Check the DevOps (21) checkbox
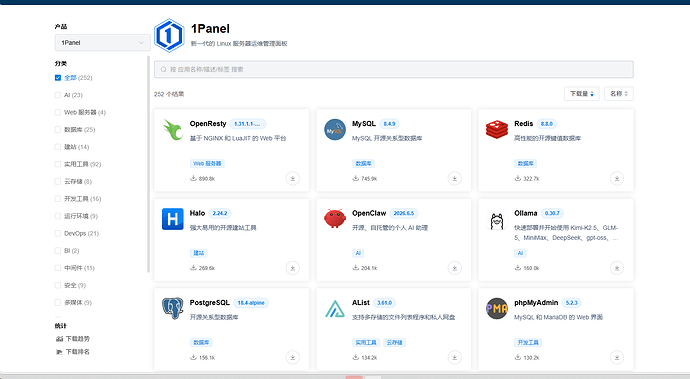690x379 pixels. pos(58,233)
